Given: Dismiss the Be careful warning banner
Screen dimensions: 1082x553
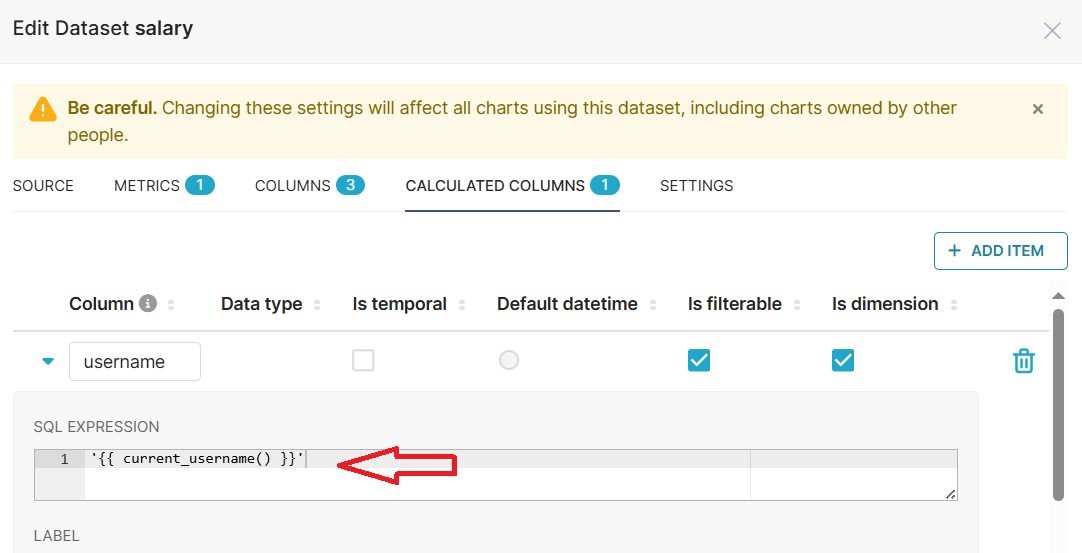Looking at the screenshot, I should coord(1038,109).
